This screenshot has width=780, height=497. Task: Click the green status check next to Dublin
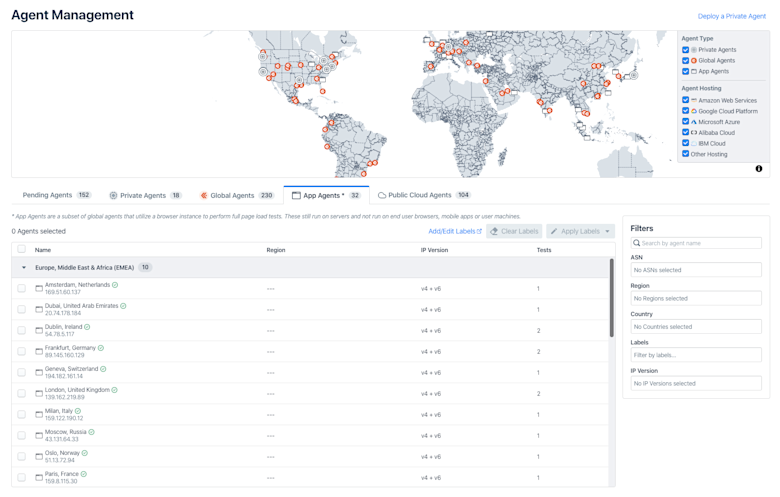[x=87, y=327]
